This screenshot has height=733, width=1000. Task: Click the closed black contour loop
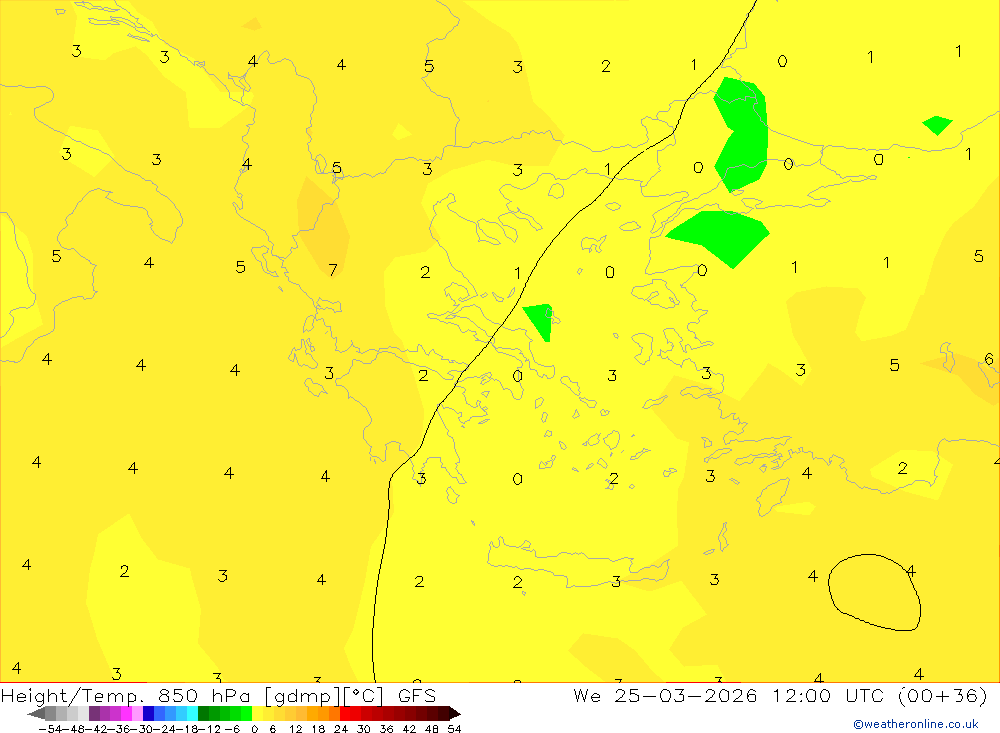tap(874, 592)
